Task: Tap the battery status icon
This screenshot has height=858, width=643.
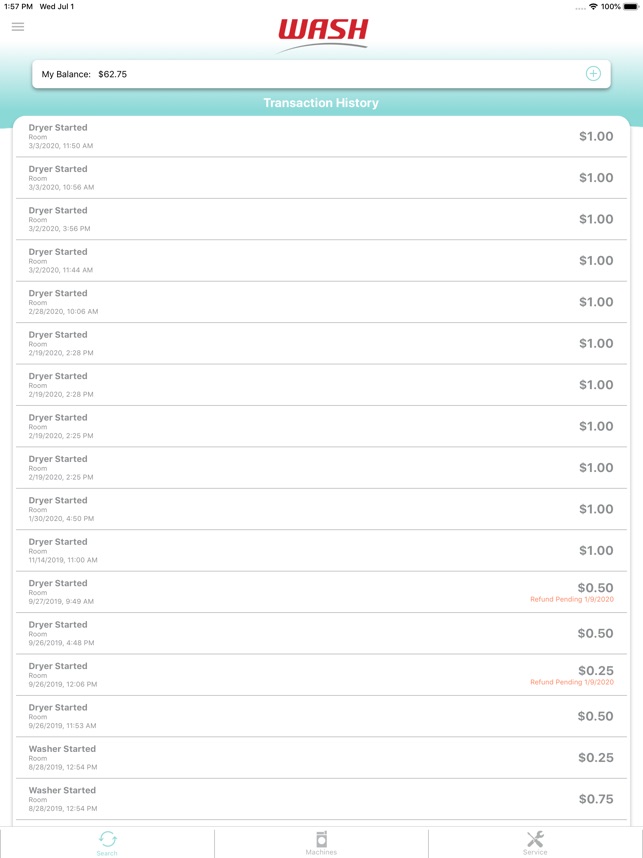Action: pos(630,7)
